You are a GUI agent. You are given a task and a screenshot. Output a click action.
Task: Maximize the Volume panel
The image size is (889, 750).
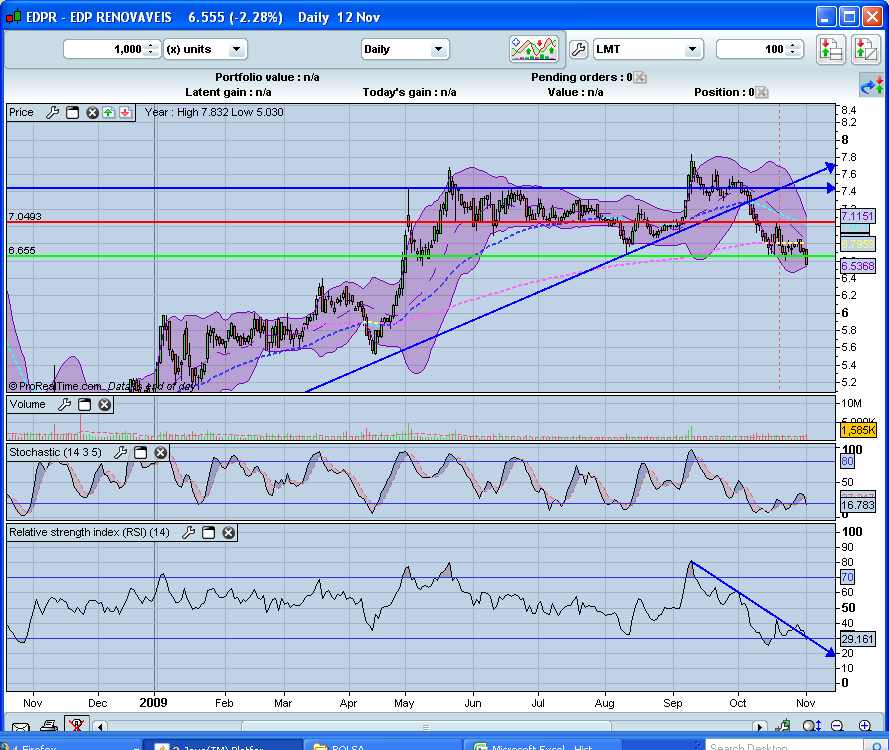point(84,404)
